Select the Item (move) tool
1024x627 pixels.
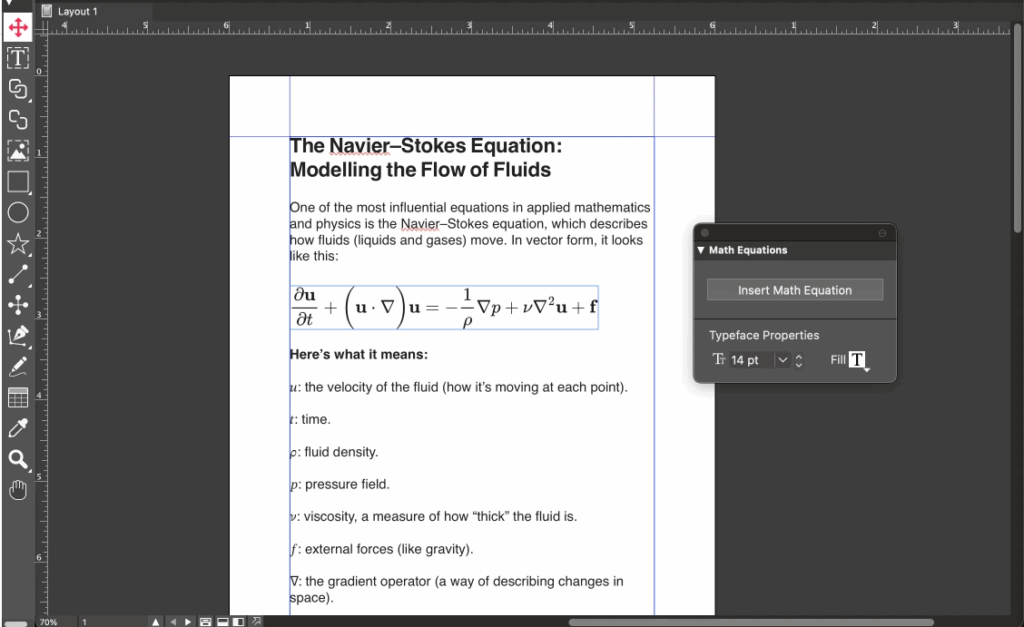click(17, 27)
